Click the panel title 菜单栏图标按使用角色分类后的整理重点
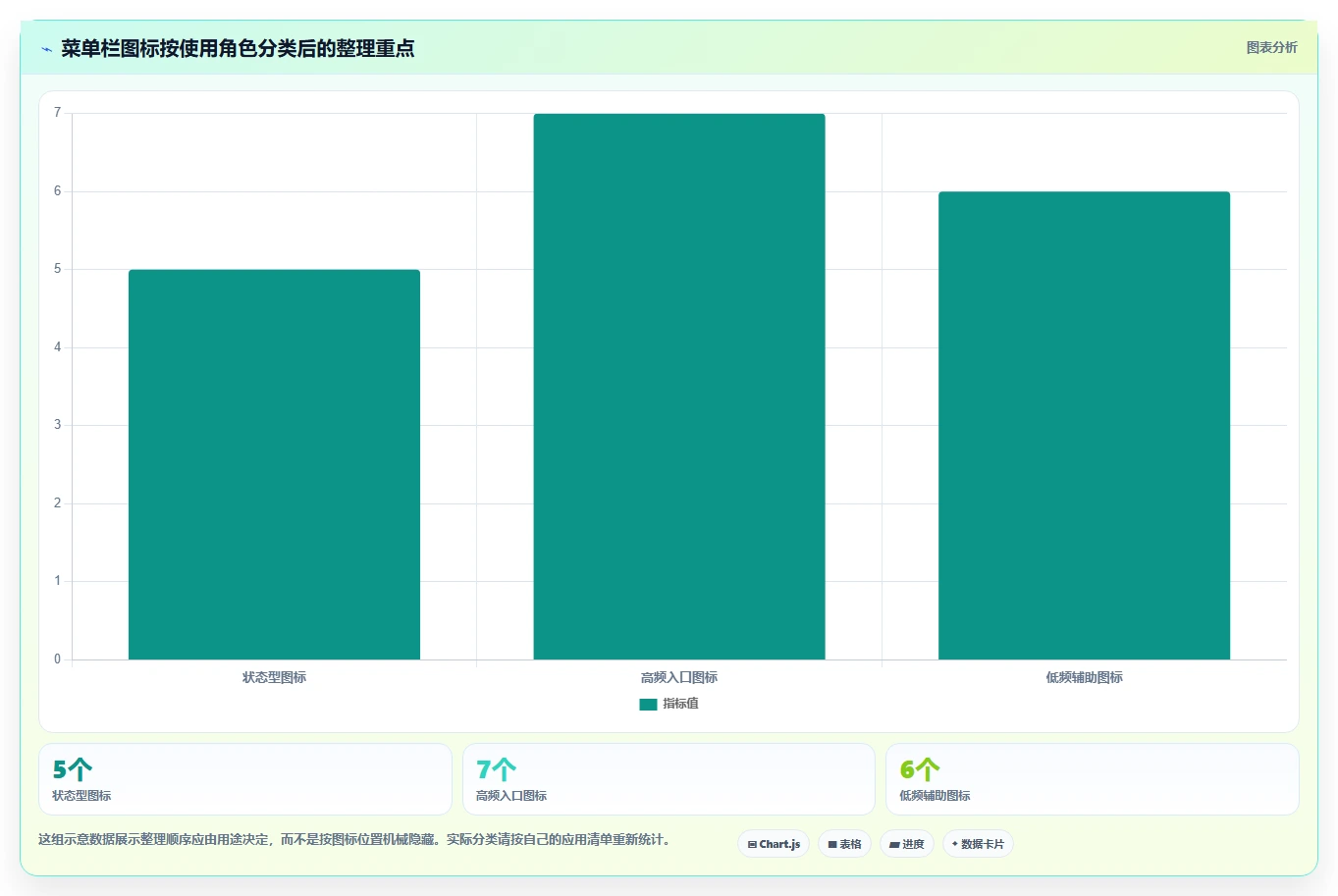The height and width of the screenshot is (896, 1338). 238,48
